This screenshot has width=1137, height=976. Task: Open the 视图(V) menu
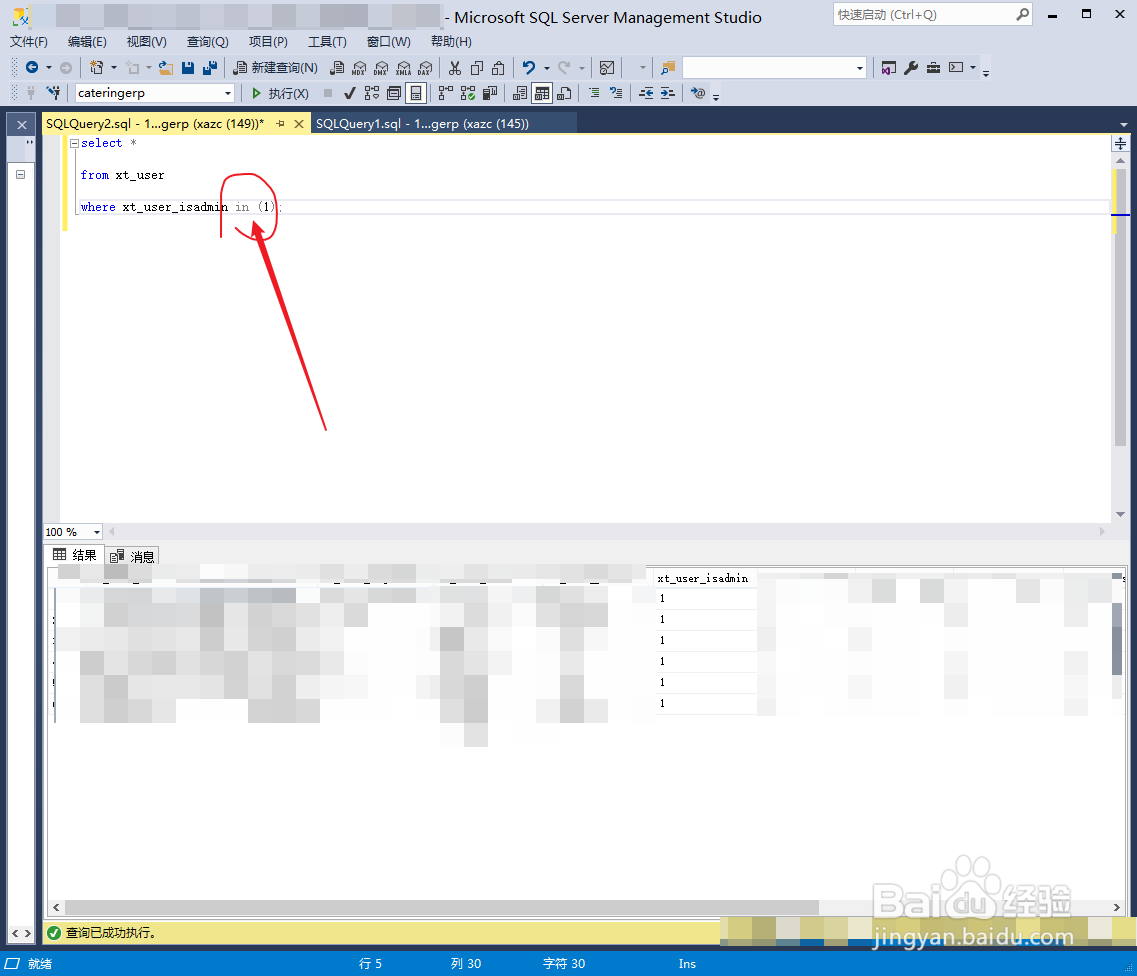146,42
